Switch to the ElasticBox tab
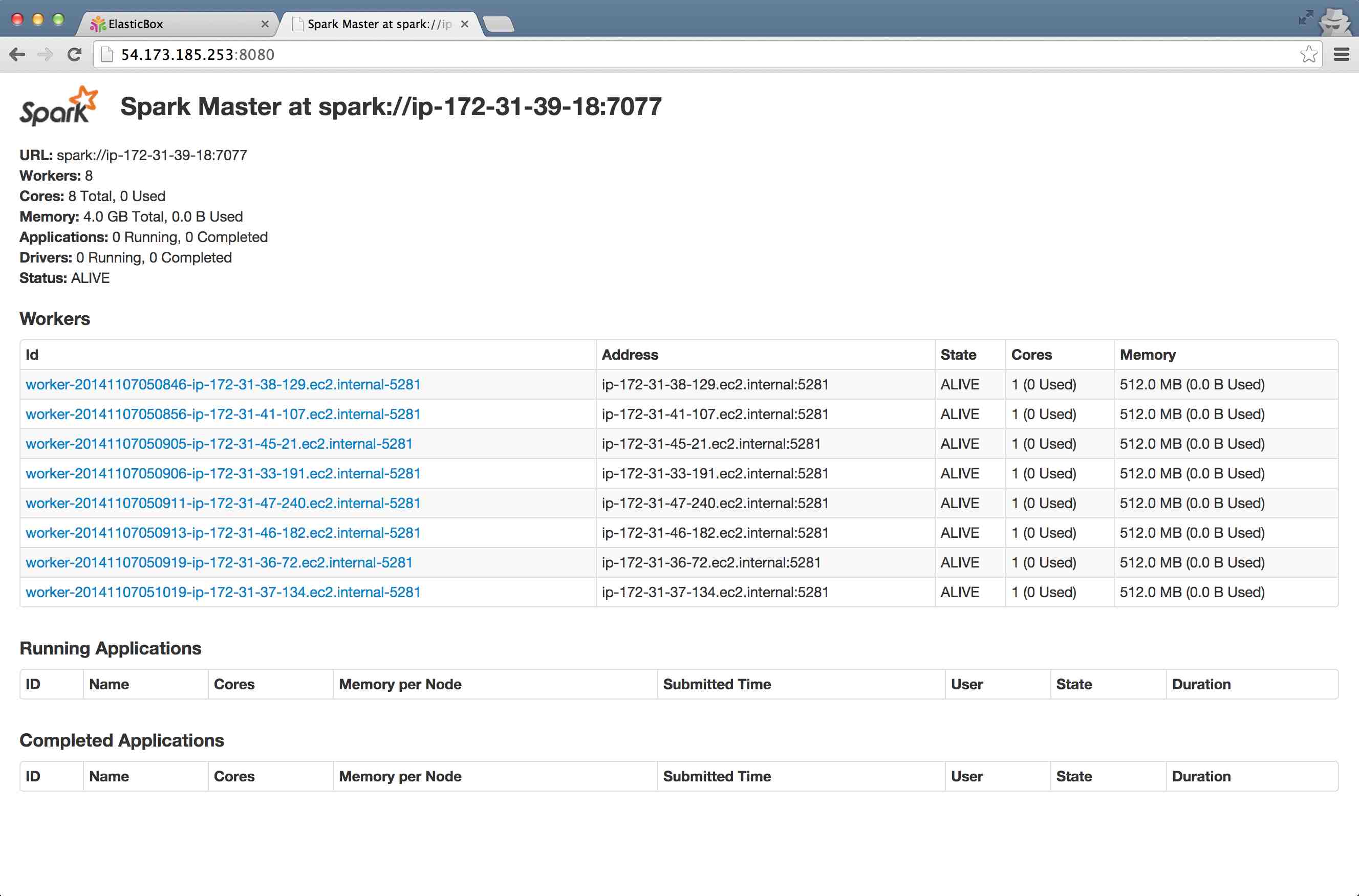This screenshot has width=1359, height=896. (x=177, y=24)
